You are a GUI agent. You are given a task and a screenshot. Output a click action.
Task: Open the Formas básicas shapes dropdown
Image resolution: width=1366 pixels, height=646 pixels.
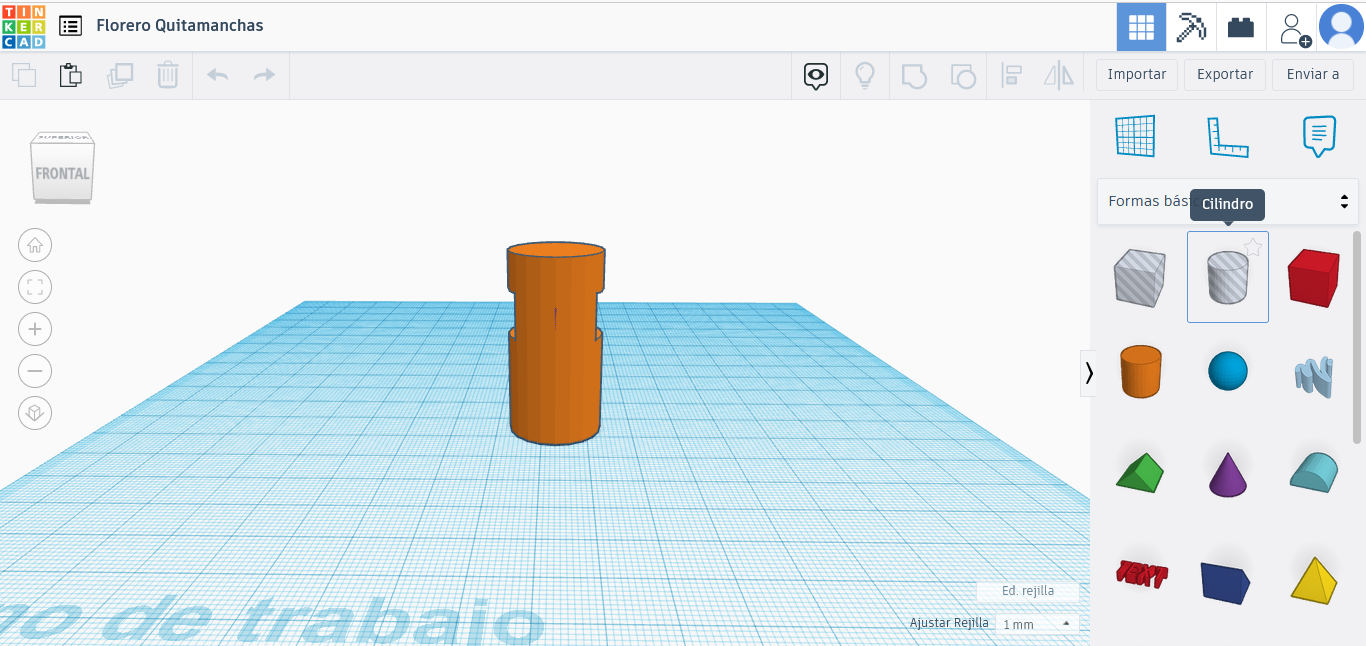coord(1228,201)
